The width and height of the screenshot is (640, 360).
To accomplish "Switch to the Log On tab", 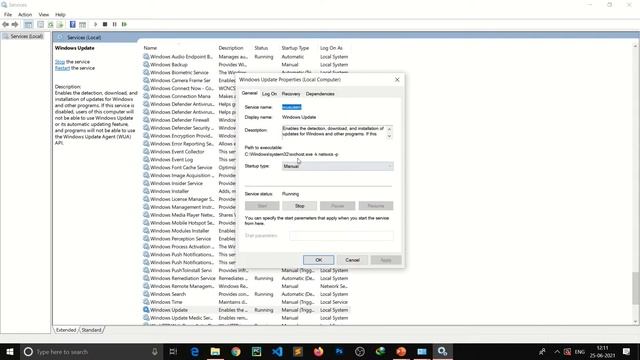I will click(269, 94).
